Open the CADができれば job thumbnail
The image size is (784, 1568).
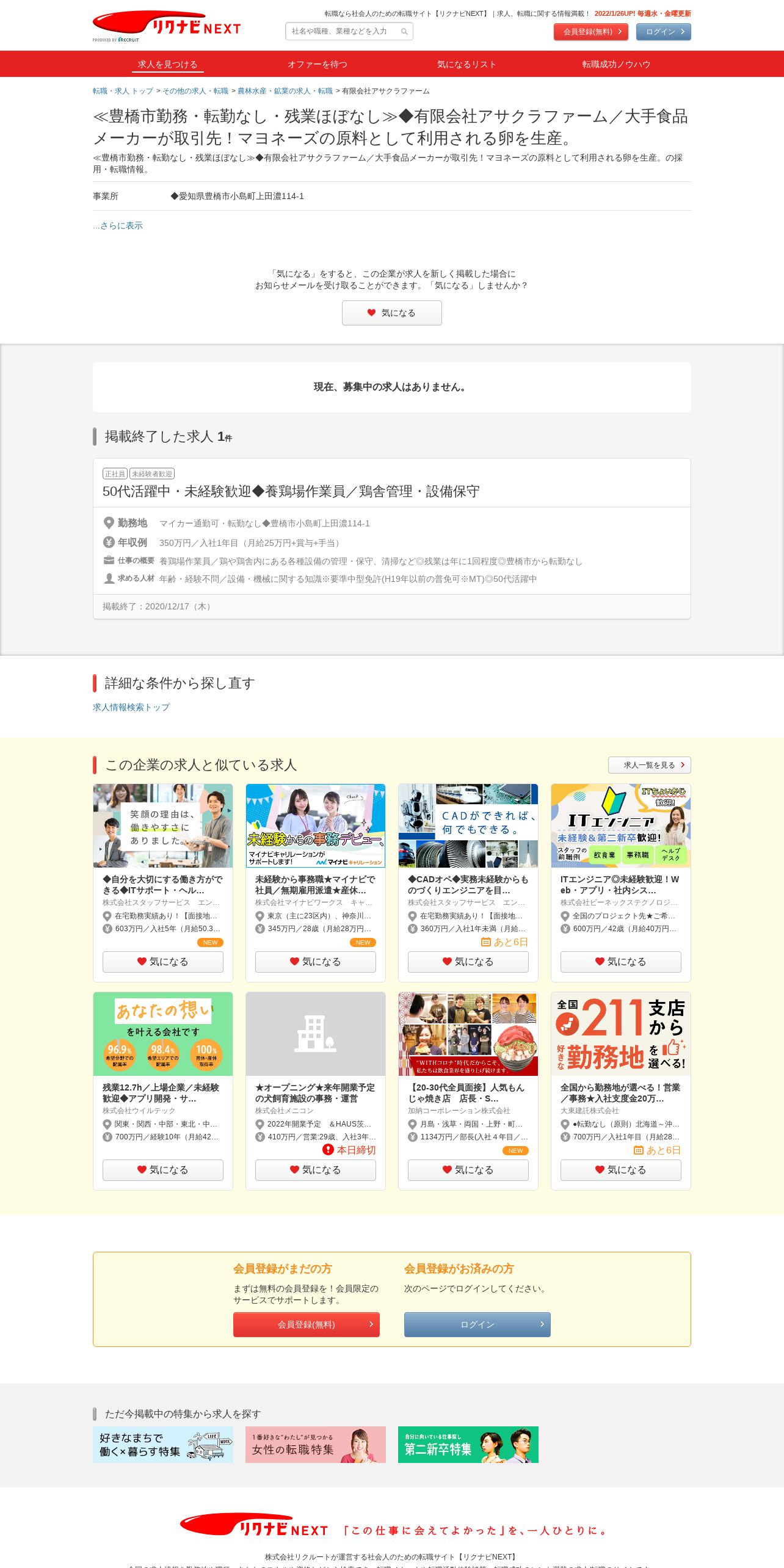click(x=468, y=826)
